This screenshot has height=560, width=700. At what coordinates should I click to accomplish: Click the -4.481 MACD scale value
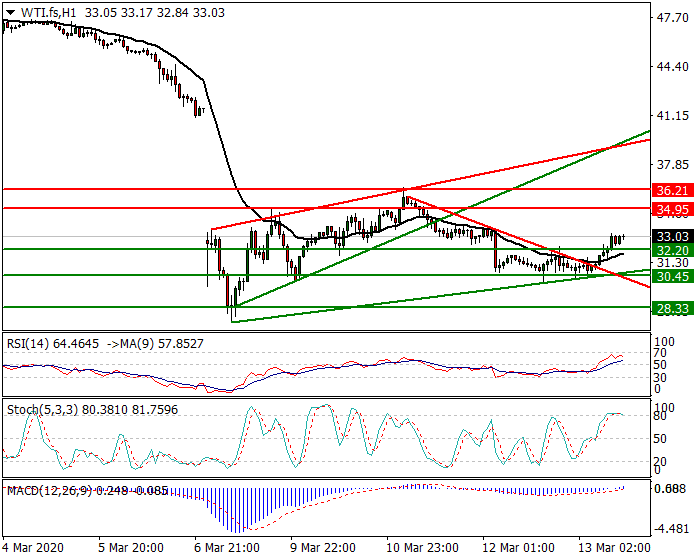[671, 529]
